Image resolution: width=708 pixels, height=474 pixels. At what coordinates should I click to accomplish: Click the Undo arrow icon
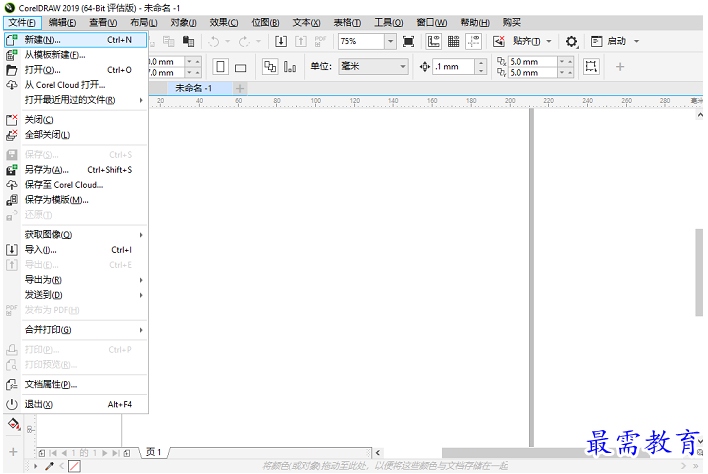coord(214,42)
